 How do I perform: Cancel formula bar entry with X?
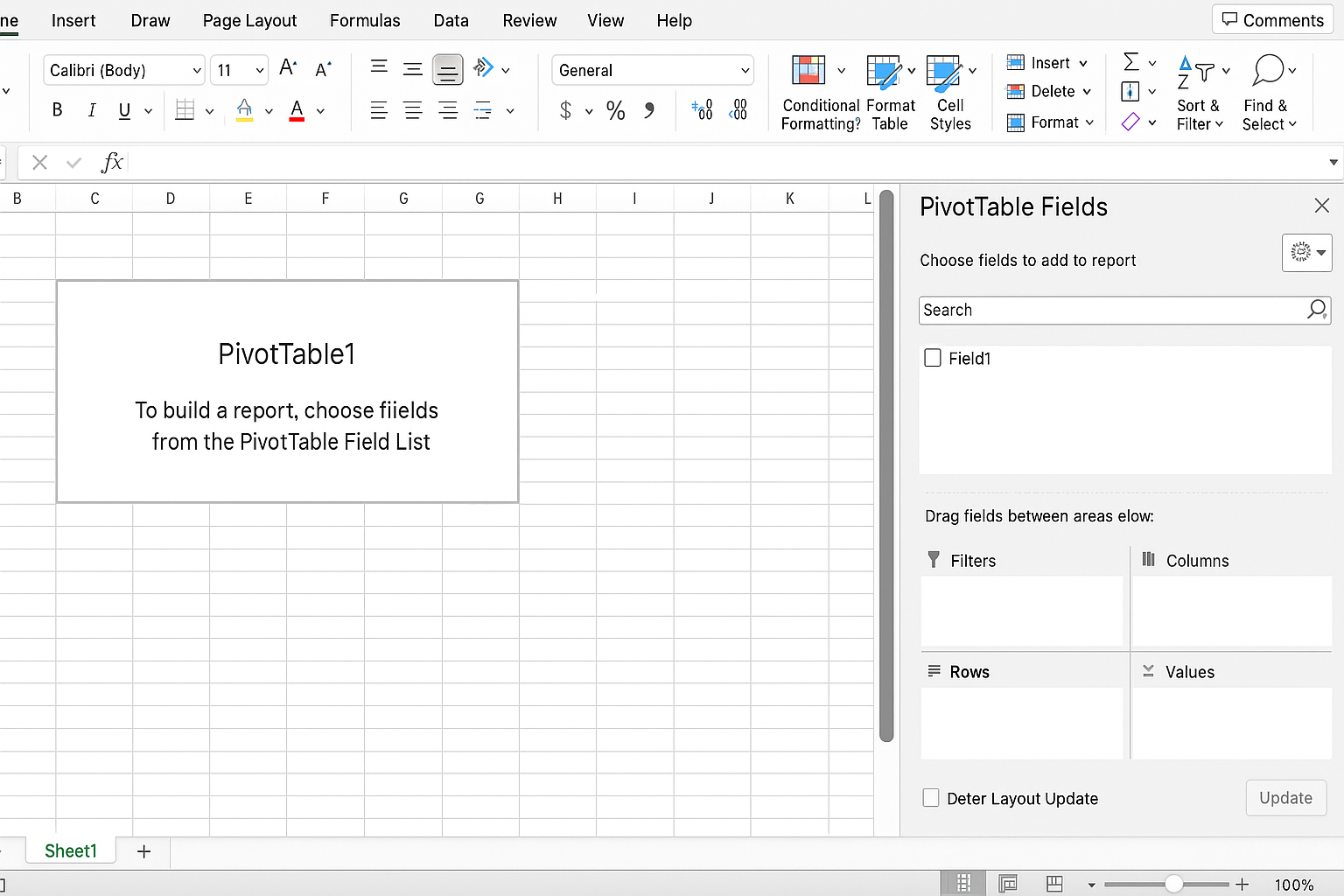(39, 162)
